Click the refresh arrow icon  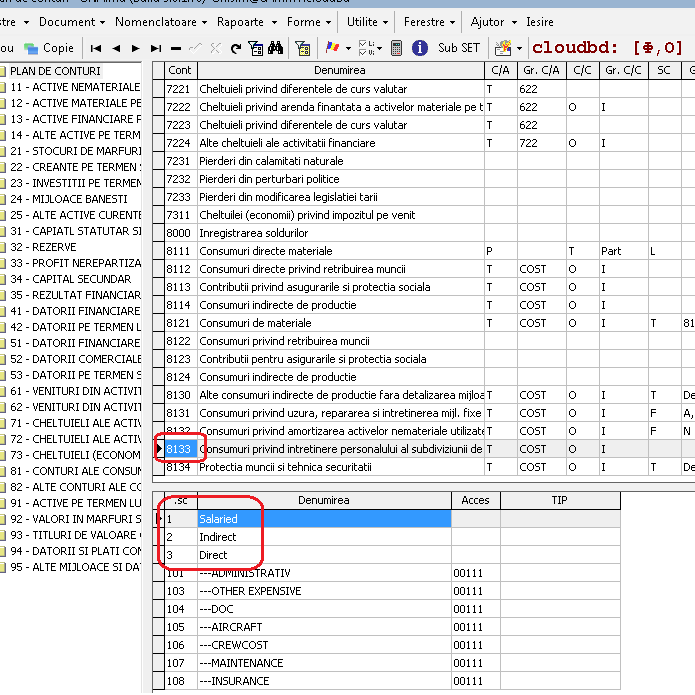click(x=236, y=48)
